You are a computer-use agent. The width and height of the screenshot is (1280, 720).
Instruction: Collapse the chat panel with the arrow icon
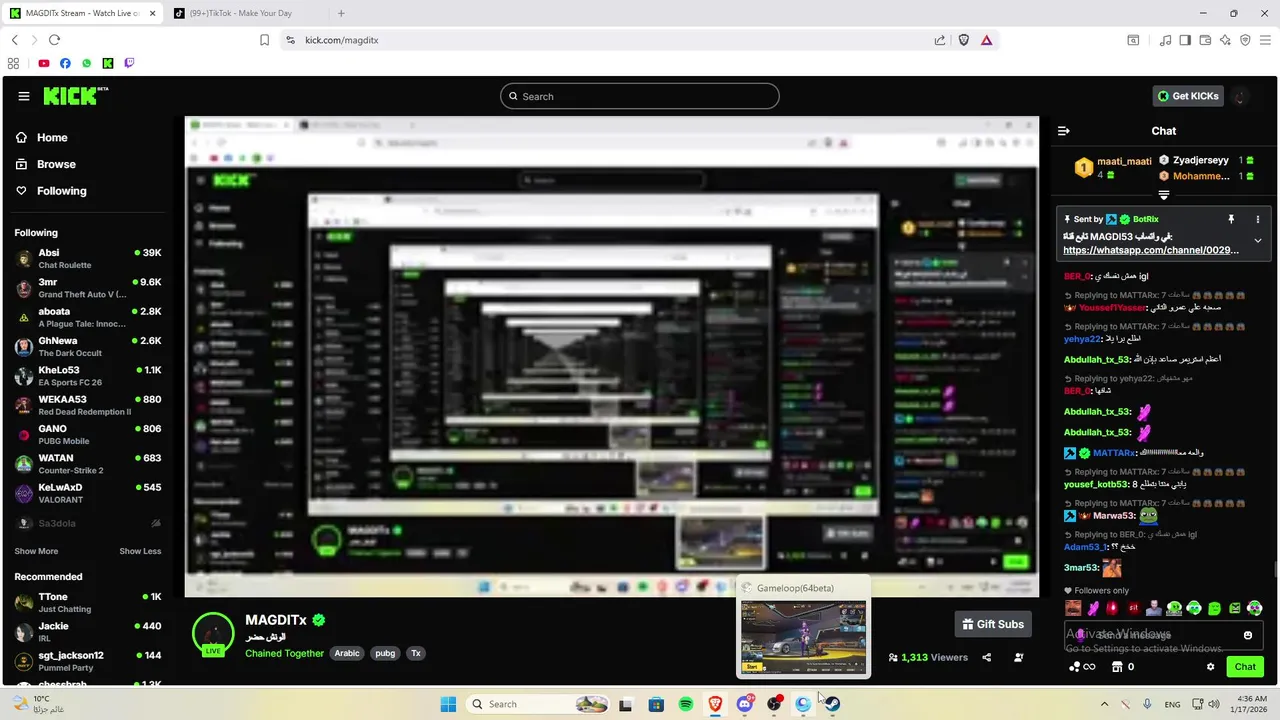(1064, 131)
